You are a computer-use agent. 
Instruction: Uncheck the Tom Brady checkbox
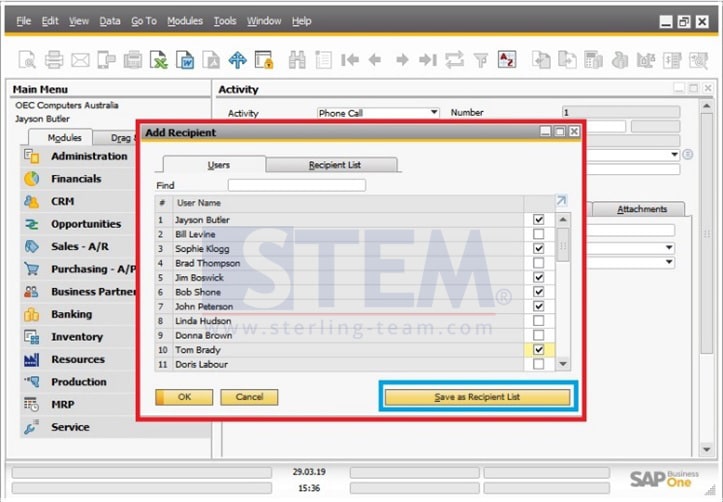539,349
